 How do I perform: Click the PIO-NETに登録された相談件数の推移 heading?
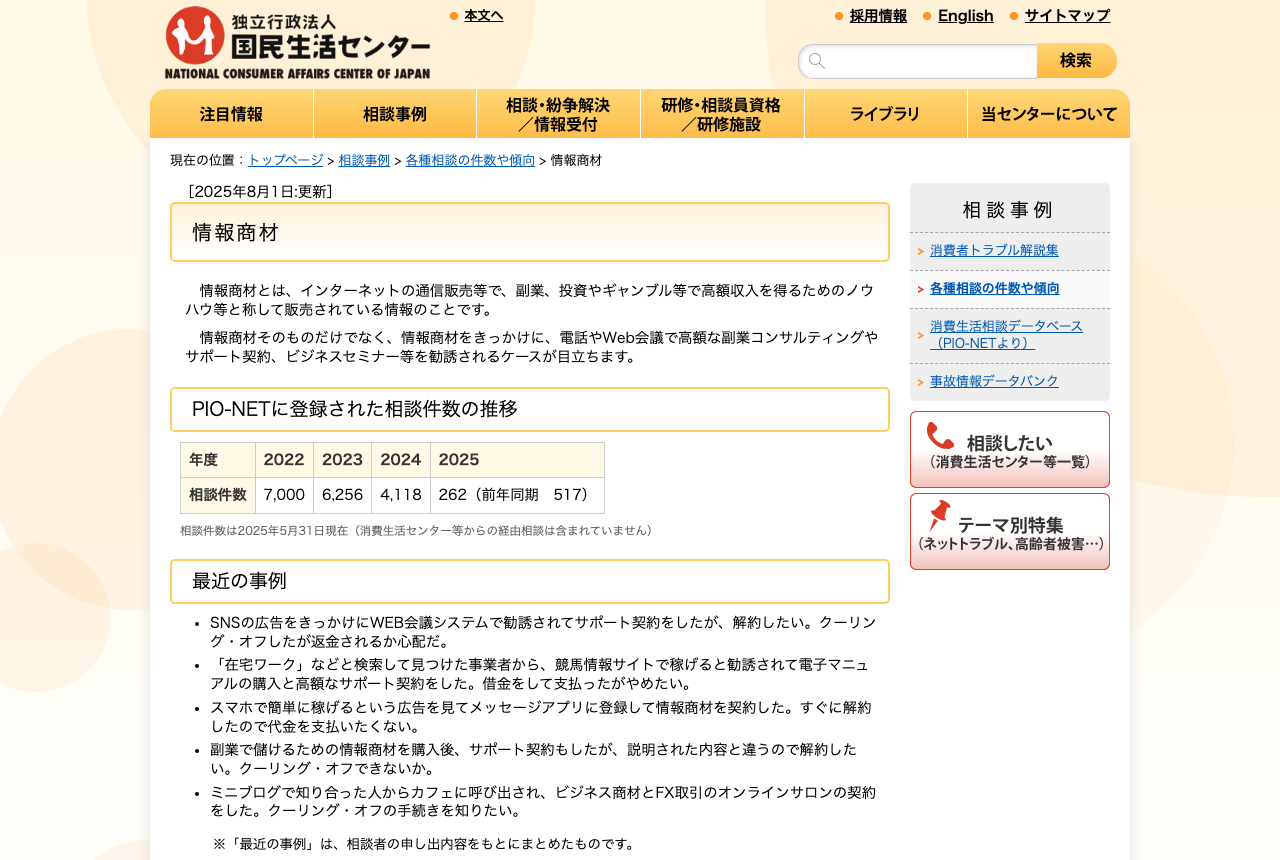coord(530,409)
